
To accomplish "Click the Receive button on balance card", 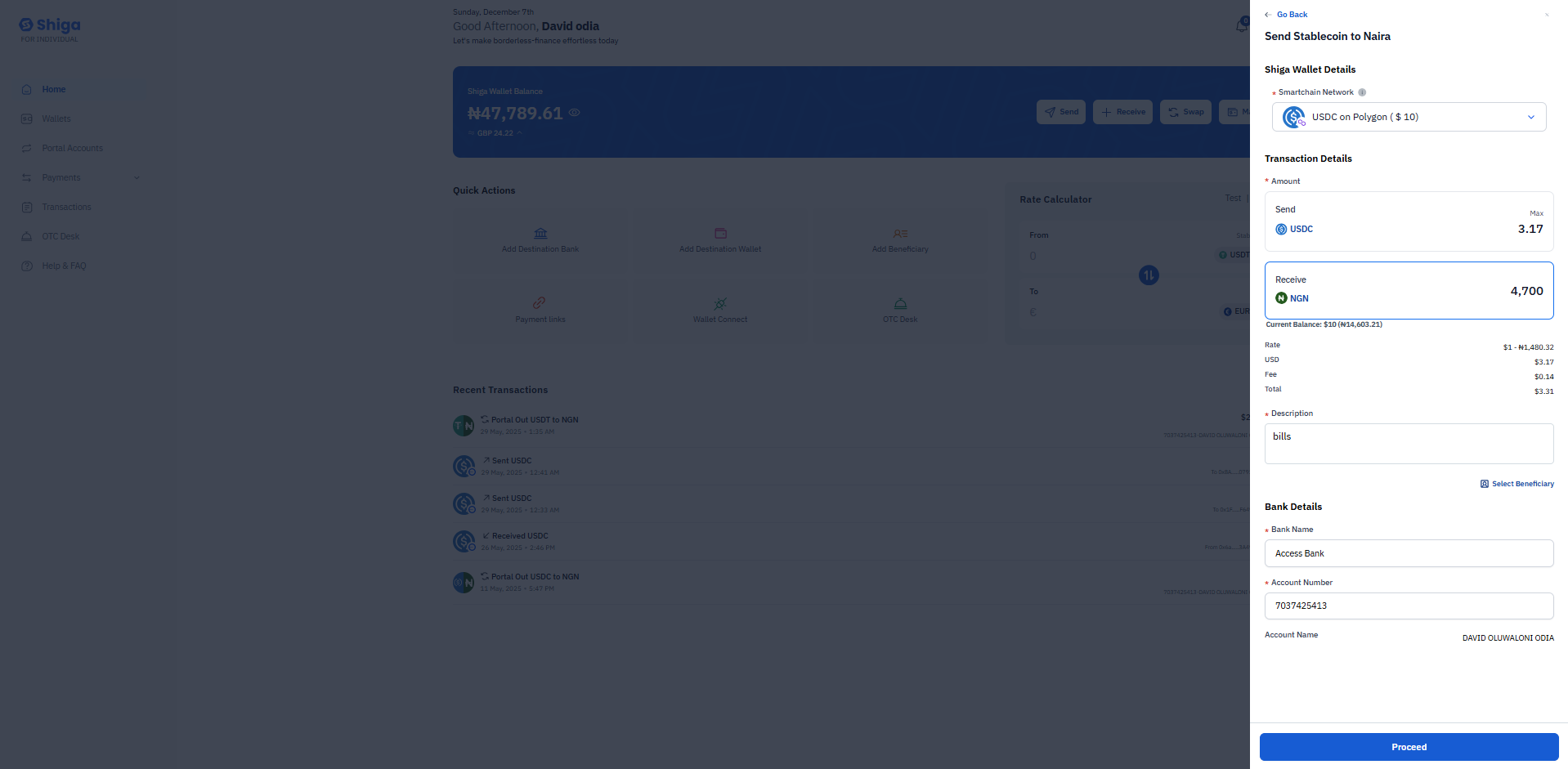I will click(1122, 112).
